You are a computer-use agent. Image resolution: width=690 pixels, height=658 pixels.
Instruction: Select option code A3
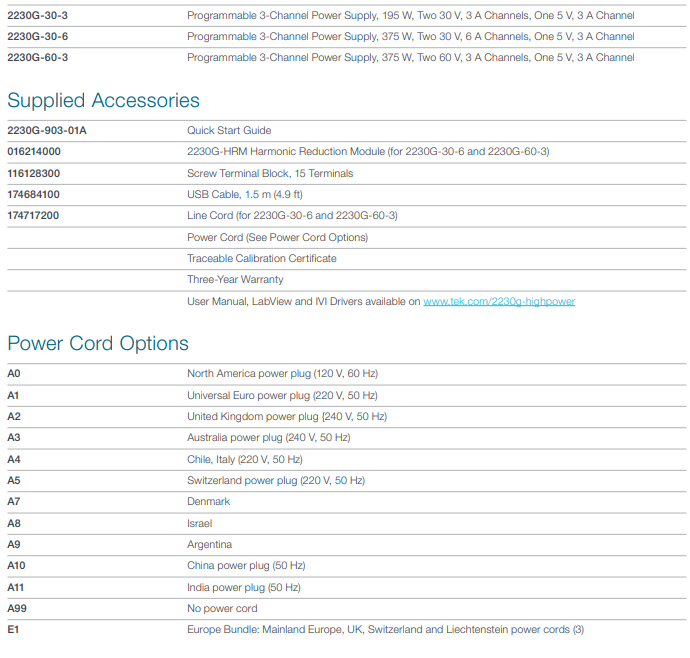(14, 438)
